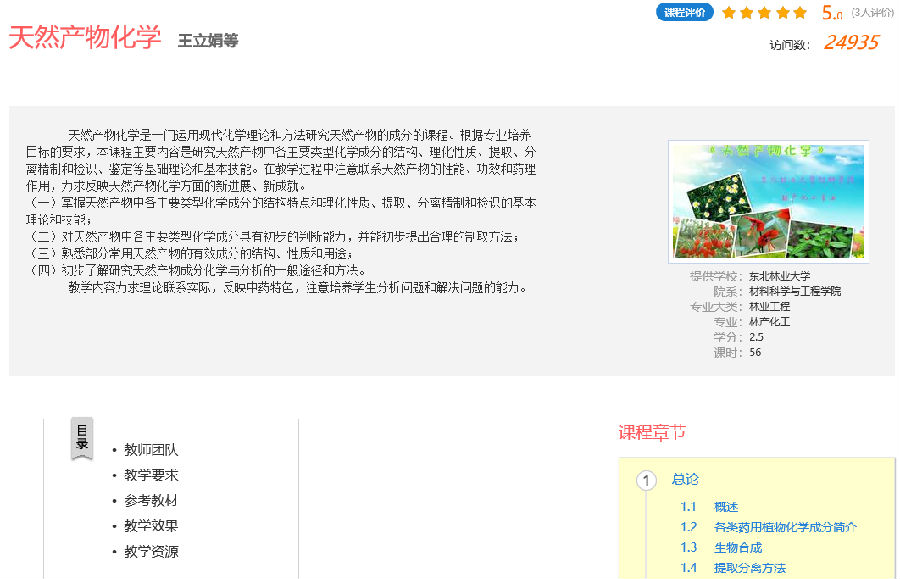Screen dimensions: 900x579
Task: Select the second rating star
Action: click(746, 13)
